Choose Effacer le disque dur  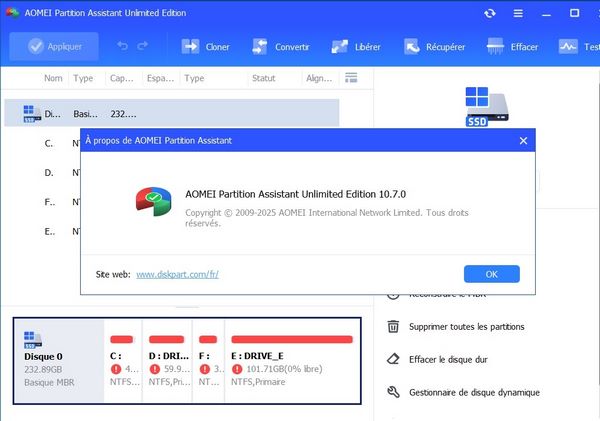pos(448,360)
